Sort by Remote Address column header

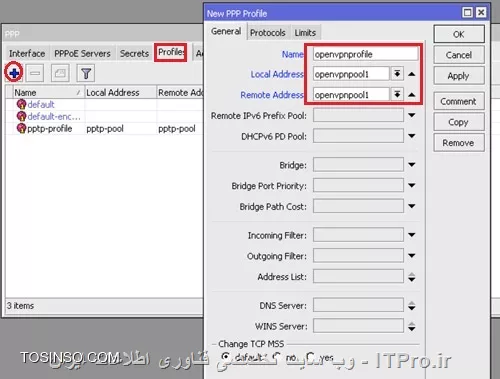(x=180, y=92)
